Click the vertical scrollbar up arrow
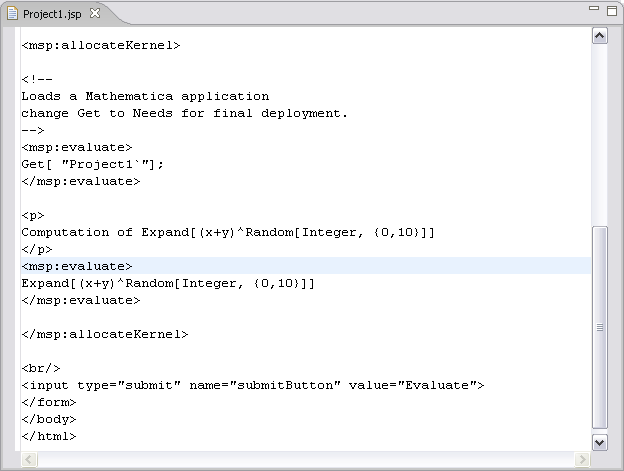624x471 pixels. 600,36
